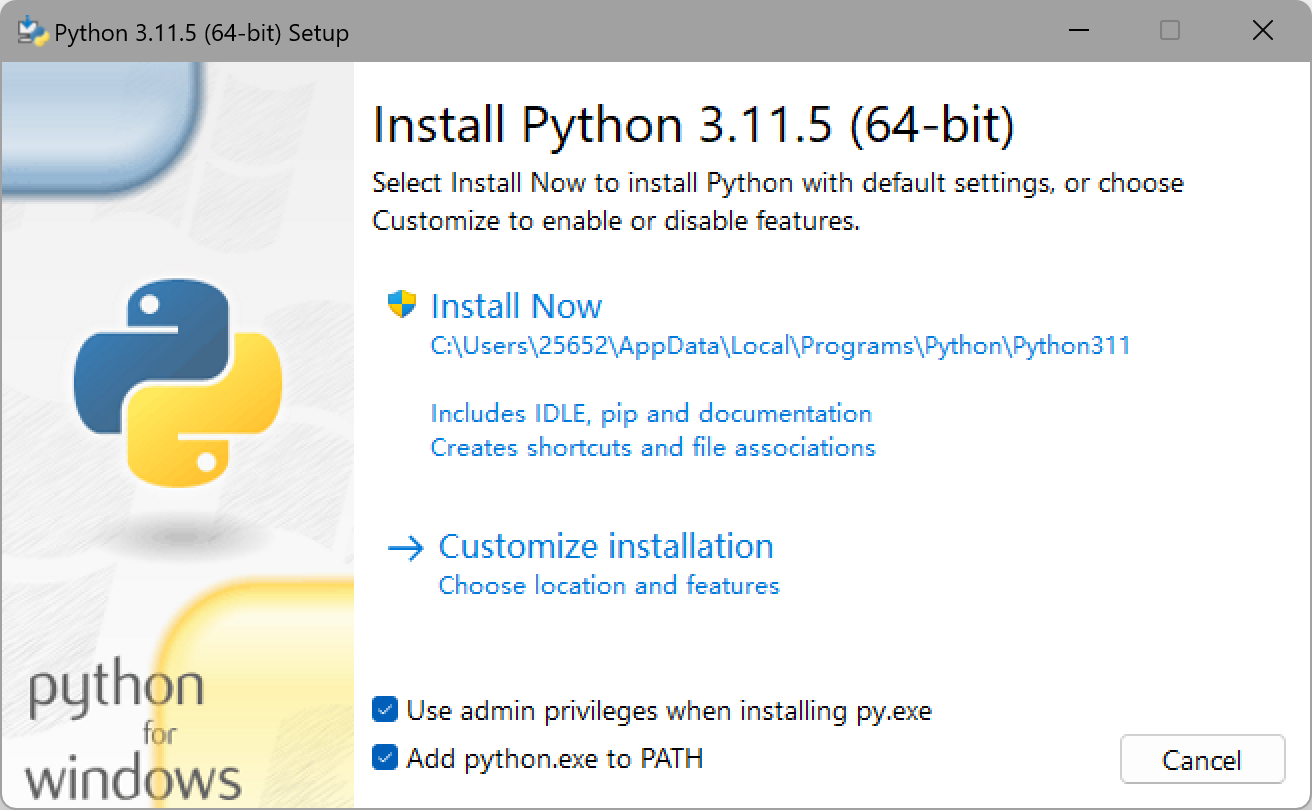The width and height of the screenshot is (1312, 810).
Task: Toggle the Add python.exe to PATH checkbox
Action: [385, 758]
